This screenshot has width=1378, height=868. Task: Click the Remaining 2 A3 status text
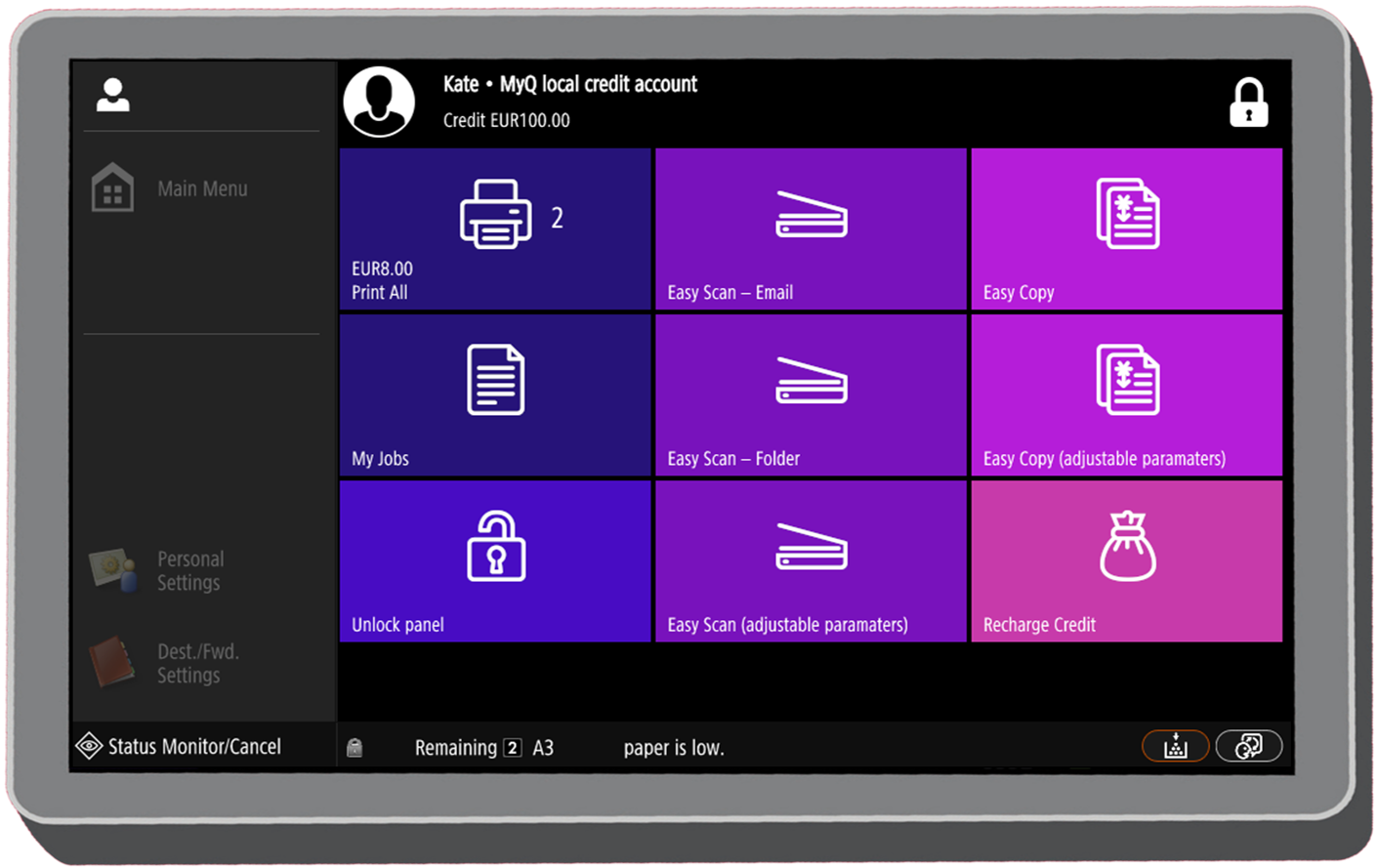484,748
